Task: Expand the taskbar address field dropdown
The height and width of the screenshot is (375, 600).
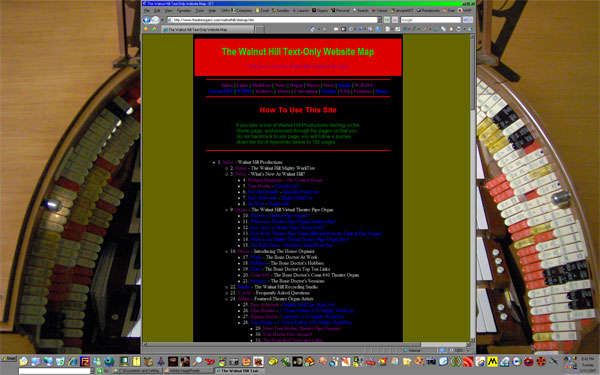Action: point(92,371)
